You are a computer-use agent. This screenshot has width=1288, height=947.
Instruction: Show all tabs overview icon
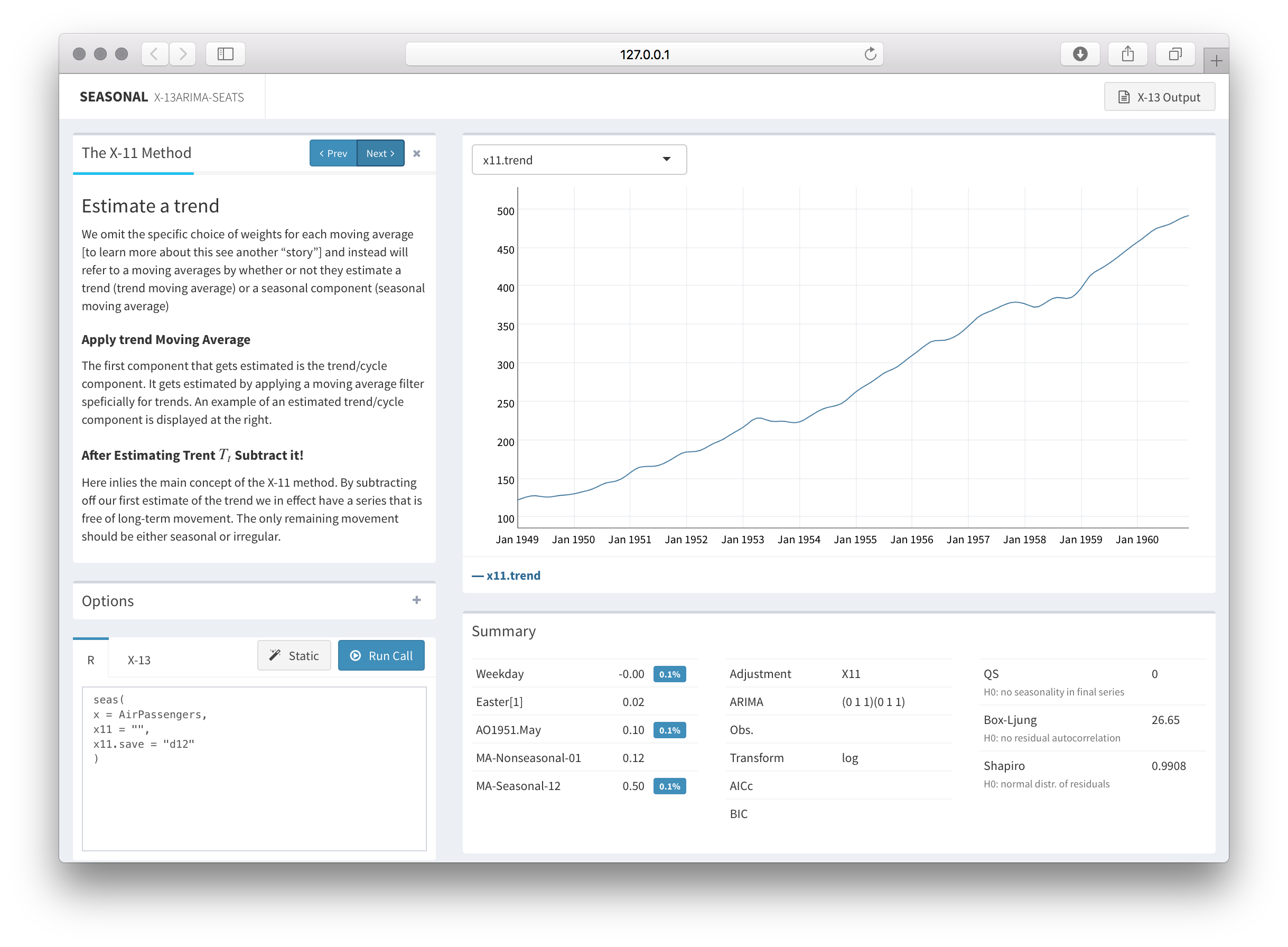click(x=1174, y=54)
